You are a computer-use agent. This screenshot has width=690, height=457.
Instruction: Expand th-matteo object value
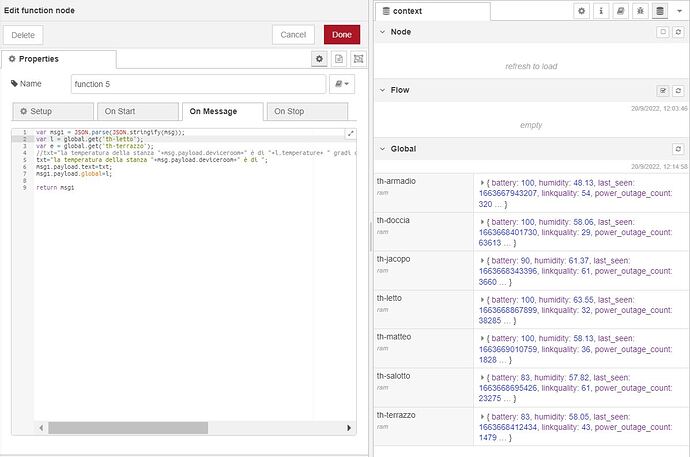[x=482, y=339]
